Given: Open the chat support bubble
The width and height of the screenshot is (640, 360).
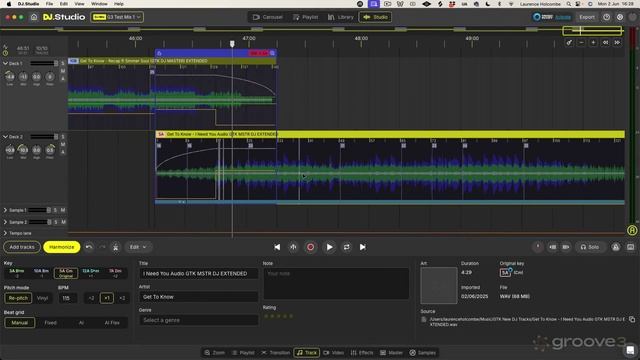Looking at the screenshot, I should pyautogui.click(x=630, y=350).
